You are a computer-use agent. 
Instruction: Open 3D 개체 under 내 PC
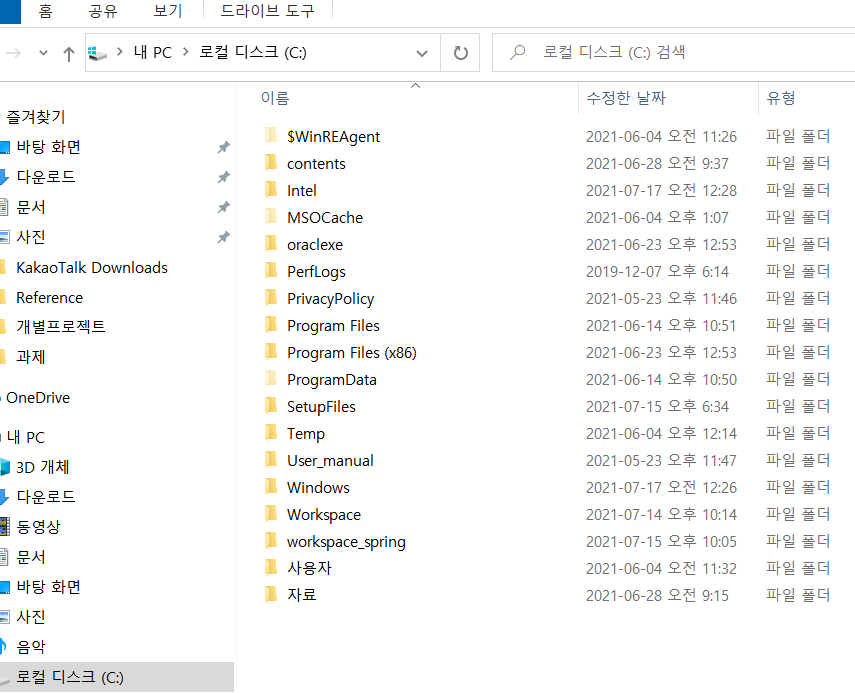[43, 467]
